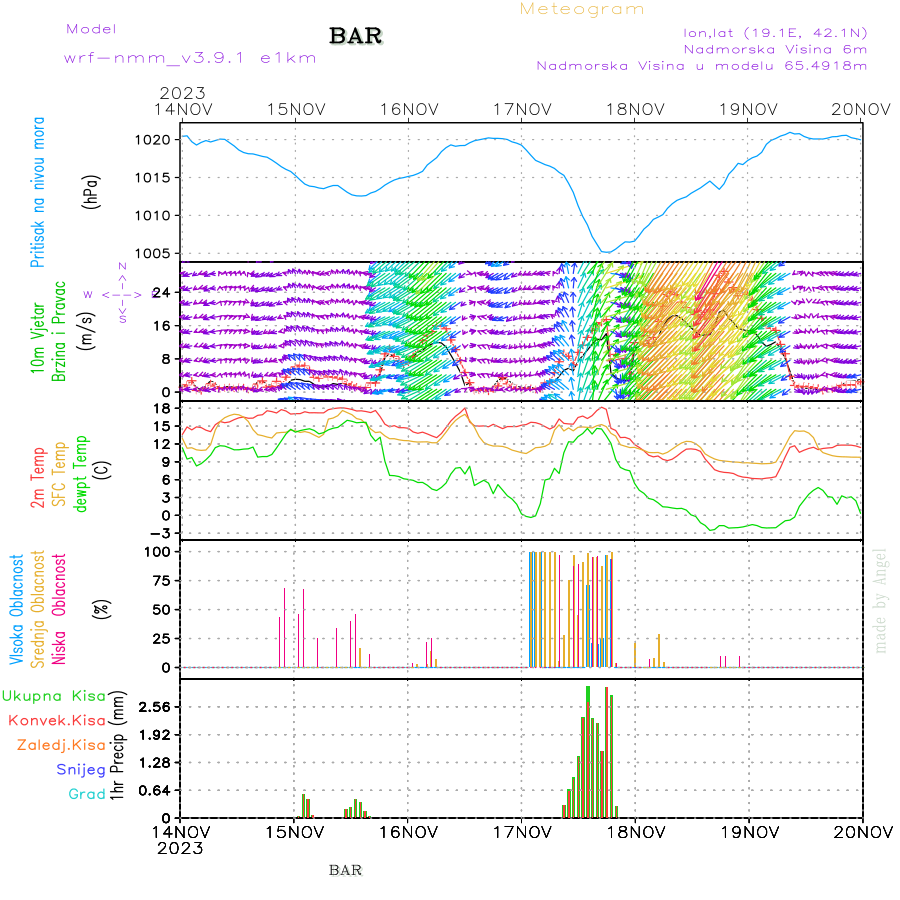Click the green "10m Vjetar" label
Viewport: 900px width, 900px height.
click(37, 339)
